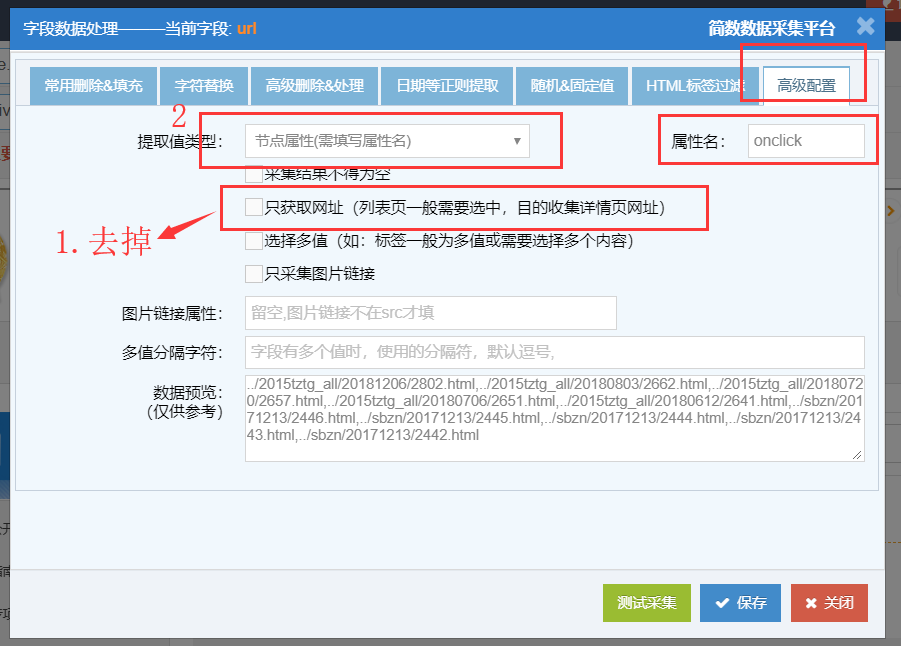Grab the preview textarea resize handle
Screen dimensions: 901x646
point(857,455)
